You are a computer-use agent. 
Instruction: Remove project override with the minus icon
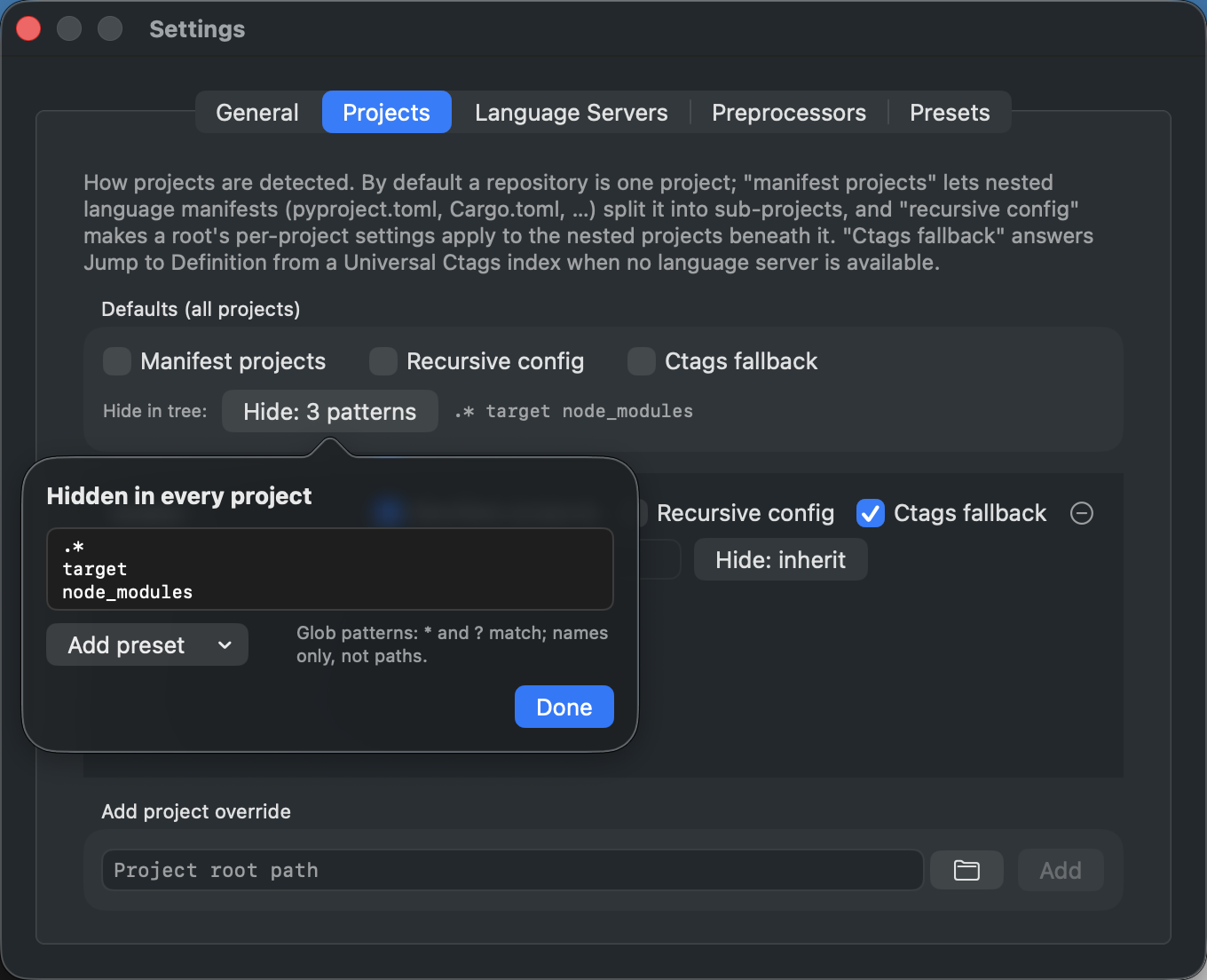[1082, 513]
